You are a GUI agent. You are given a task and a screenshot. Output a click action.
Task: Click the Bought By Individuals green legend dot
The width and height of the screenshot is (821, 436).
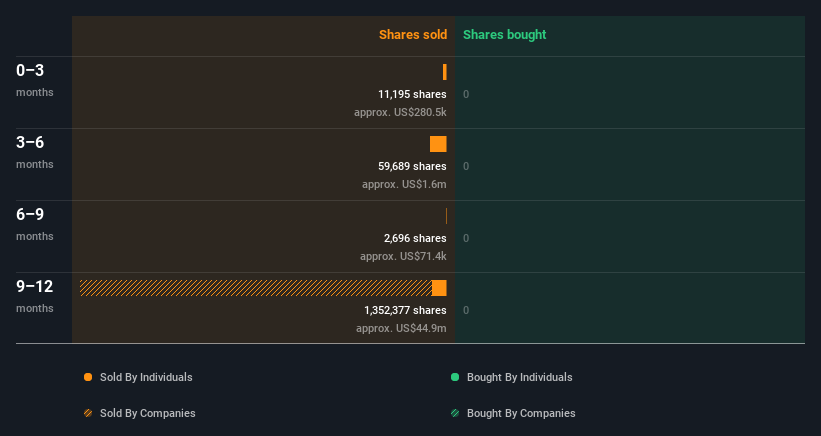coord(455,377)
